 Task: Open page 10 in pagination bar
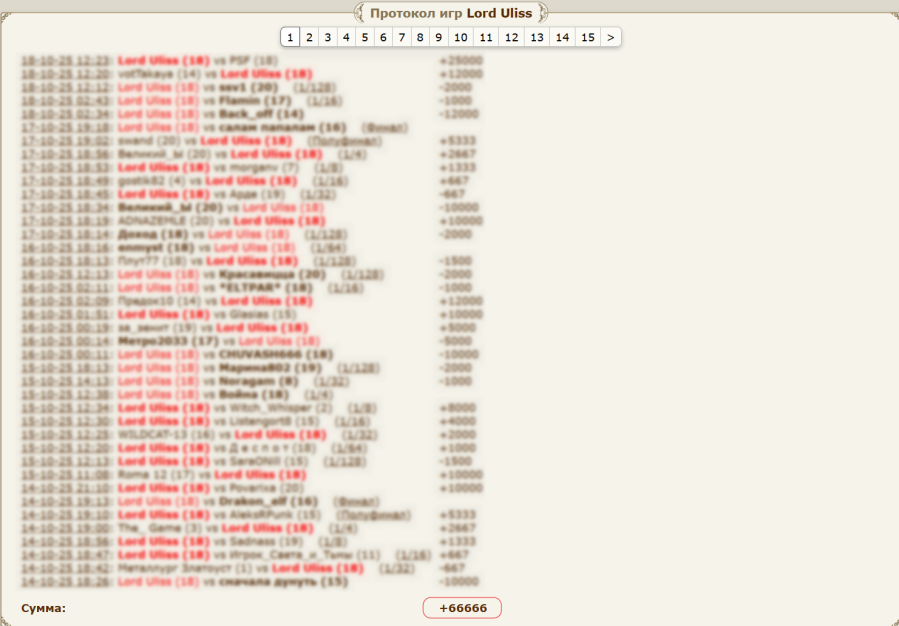(x=460, y=37)
